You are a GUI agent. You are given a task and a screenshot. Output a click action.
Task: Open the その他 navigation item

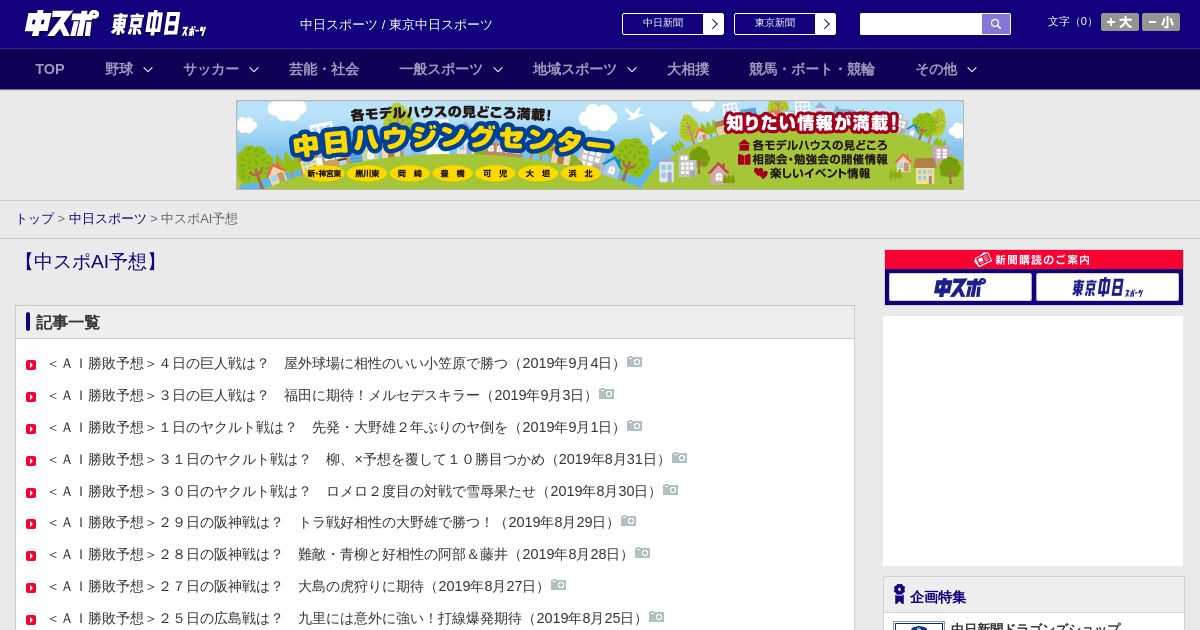coord(936,69)
